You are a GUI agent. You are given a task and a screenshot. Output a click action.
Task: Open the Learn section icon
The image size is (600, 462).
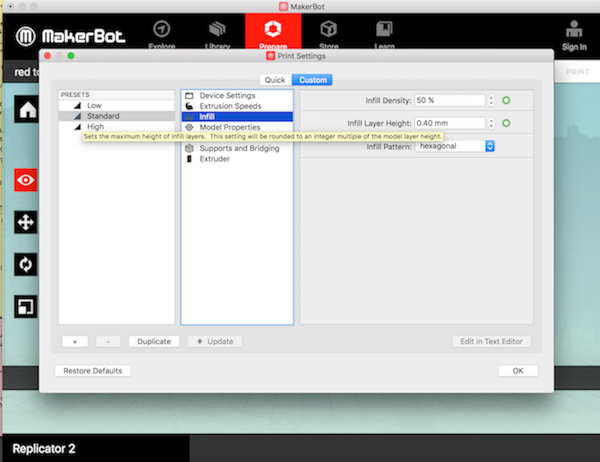pos(384,29)
